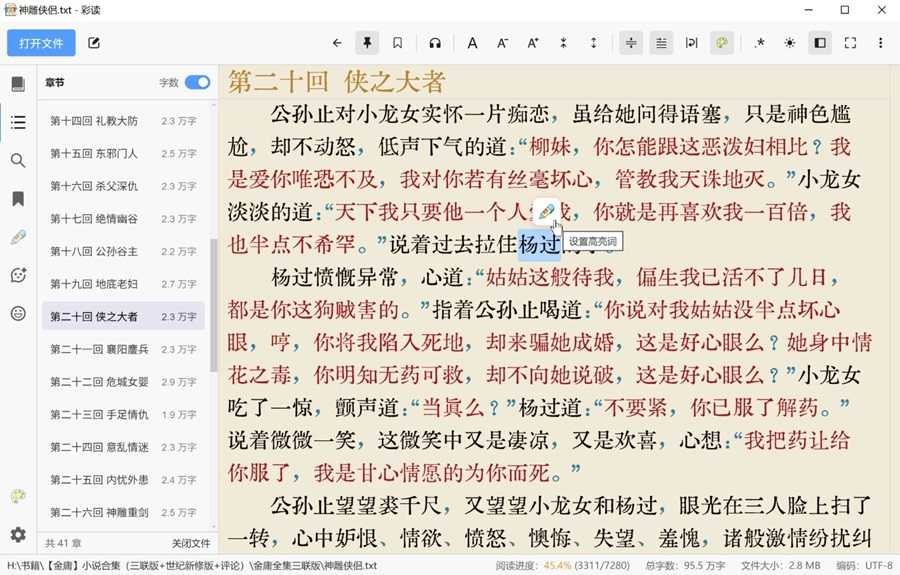Select chapter 第二十四回 意乱情迷
The width and height of the screenshot is (900, 575).
pyautogui.click(x=123, y=447)
